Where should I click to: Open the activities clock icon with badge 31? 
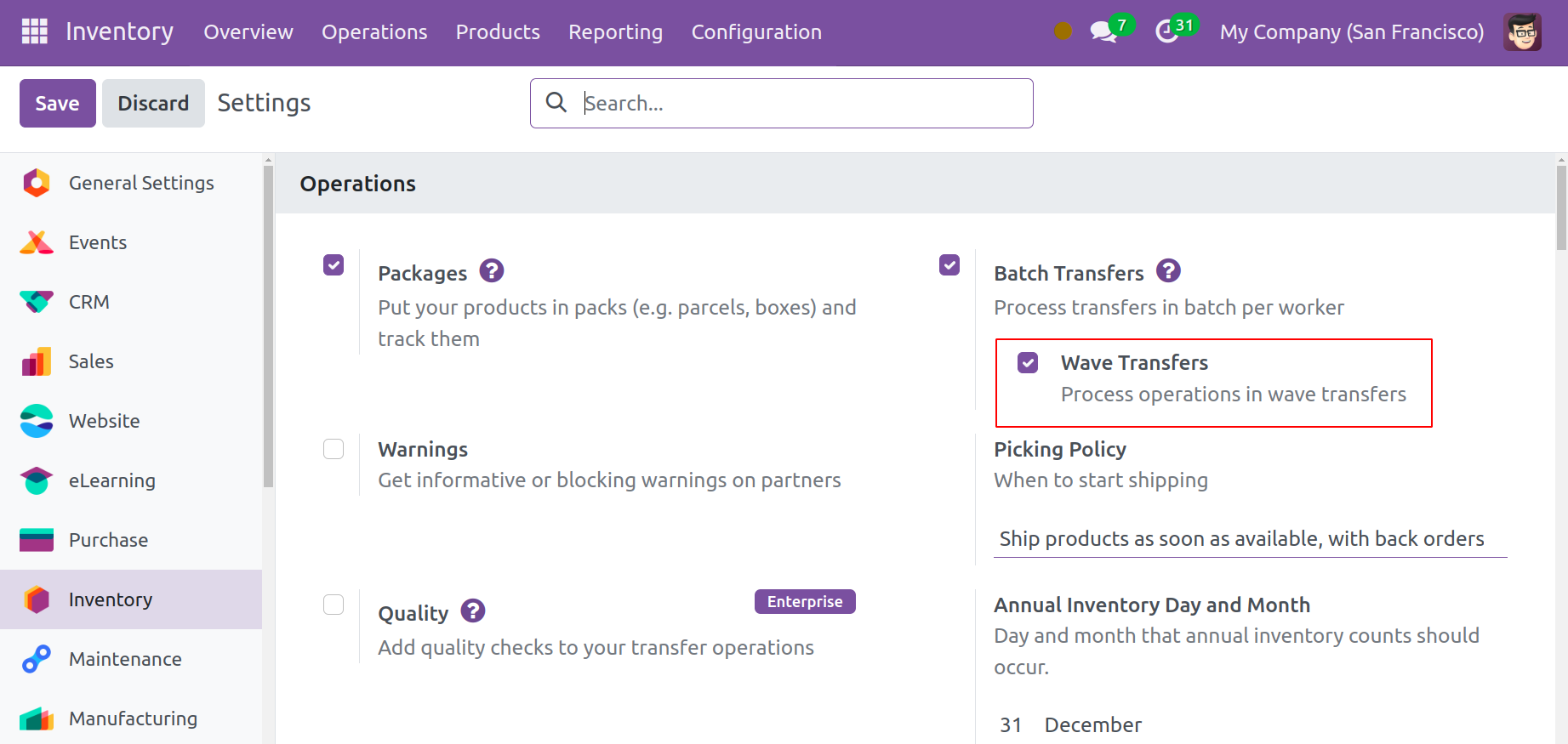(x=1167, y=32)
